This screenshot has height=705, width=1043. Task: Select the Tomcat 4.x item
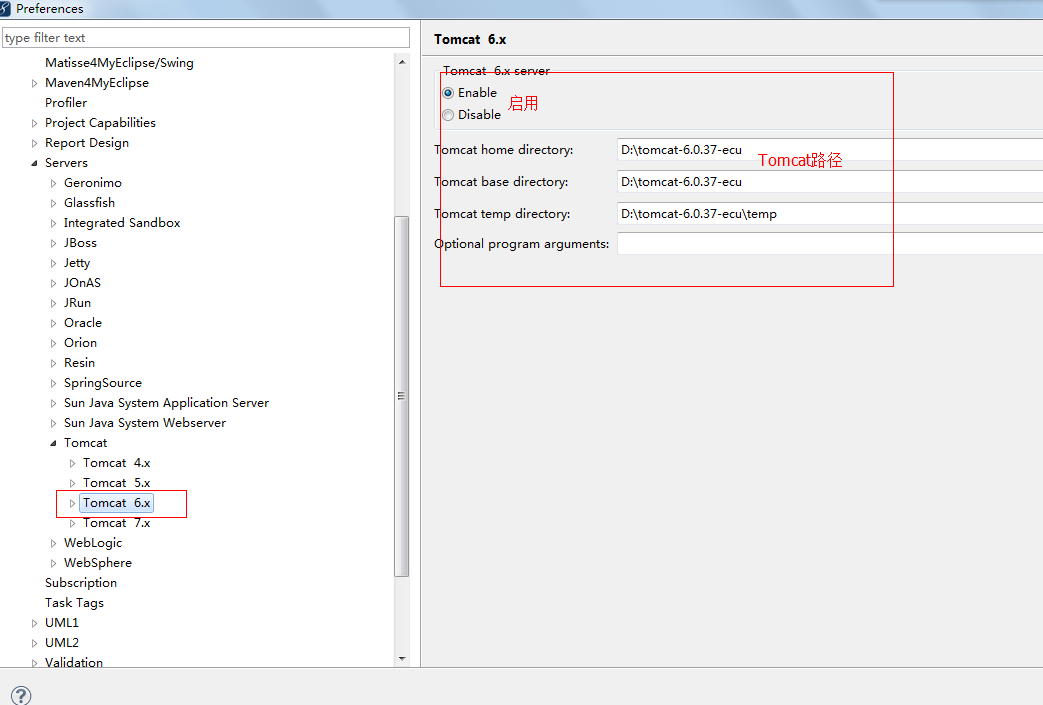(x=116, y=463)
